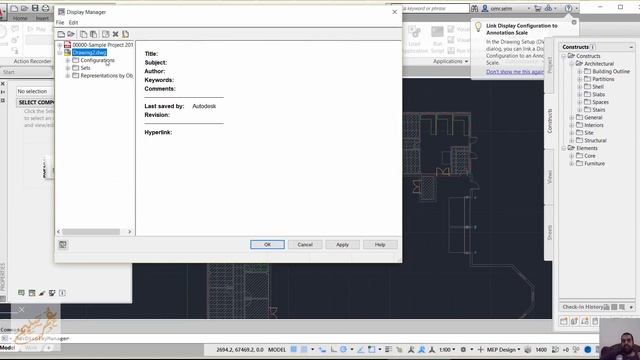
Task: Open the Project tab in Project Navigator
Action: tap(549, 65)
